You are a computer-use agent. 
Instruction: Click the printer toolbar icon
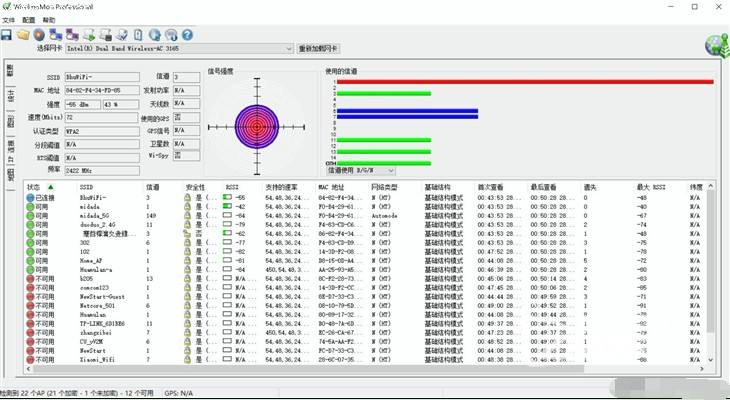click(106, 35)
